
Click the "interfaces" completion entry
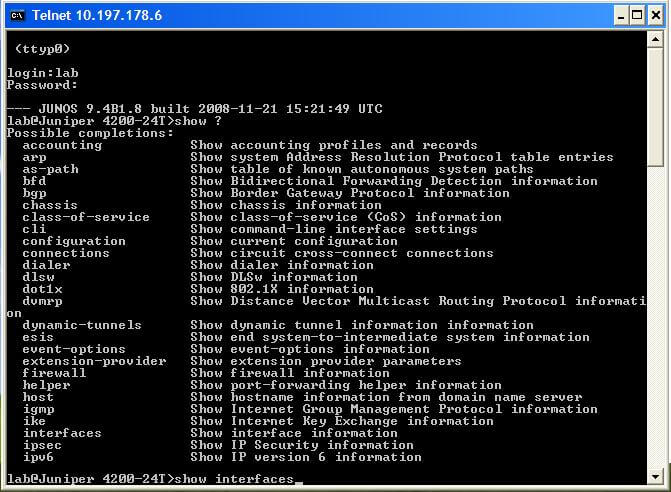click(62, 433)
